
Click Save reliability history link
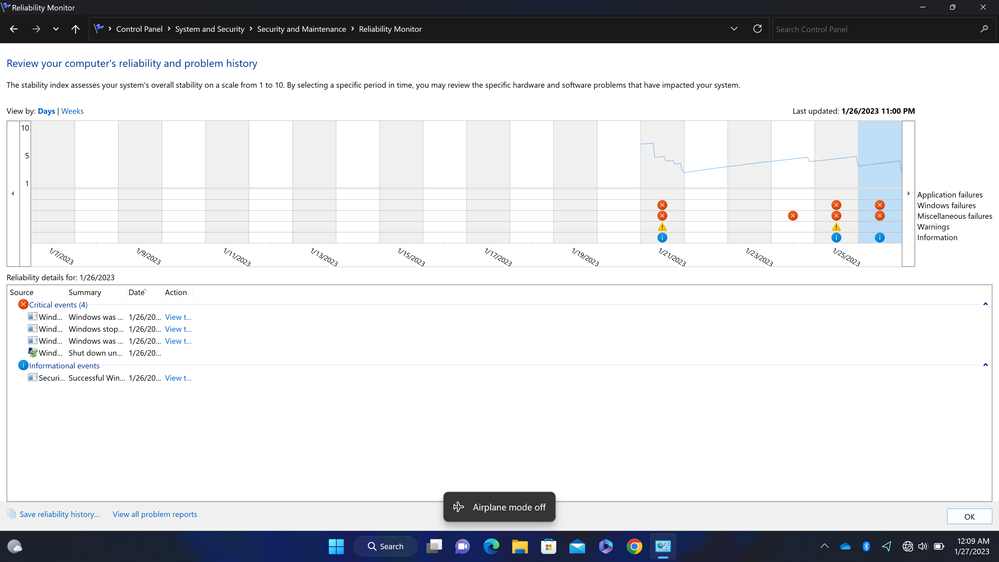click(x=59, y=514)
